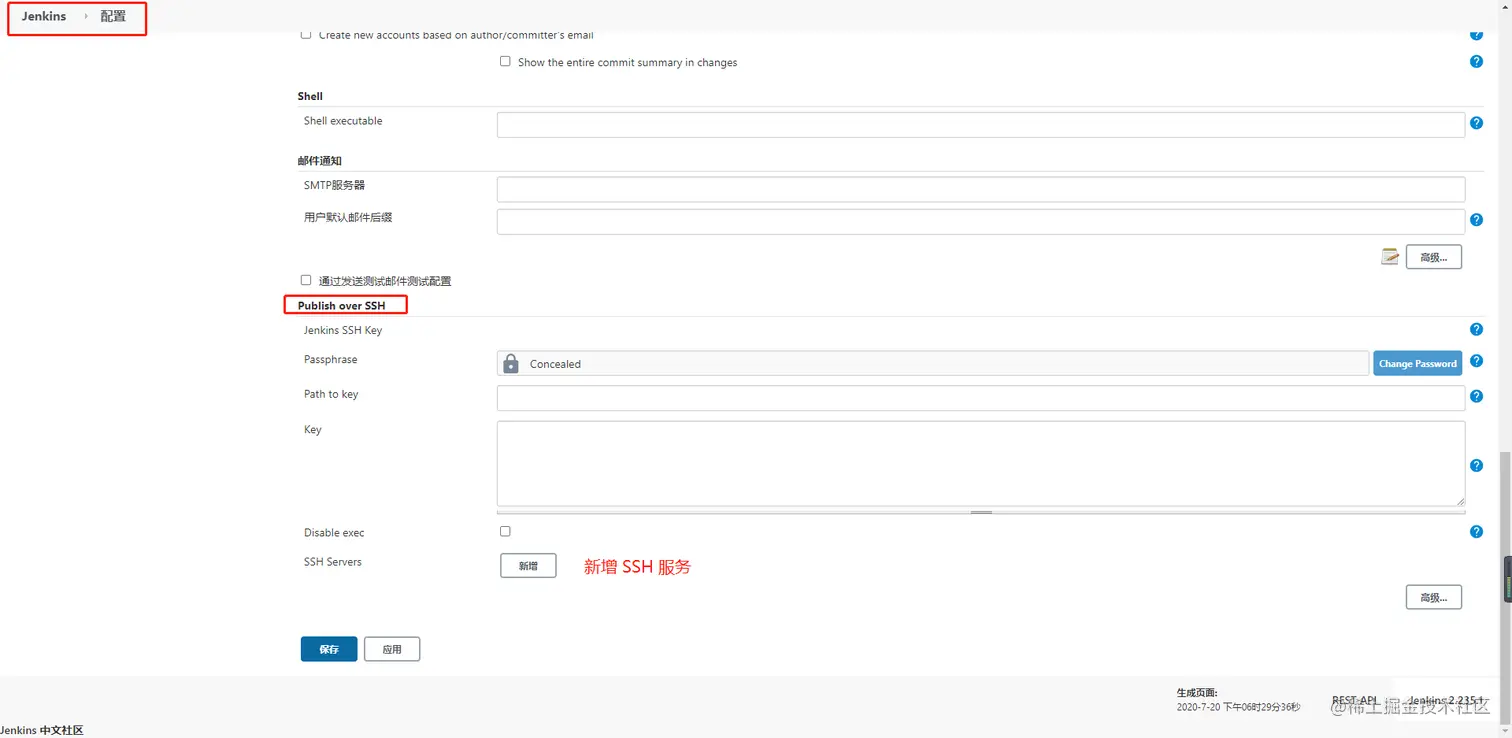
Task: Open help for Path to key
Action: pos(1476,397)
